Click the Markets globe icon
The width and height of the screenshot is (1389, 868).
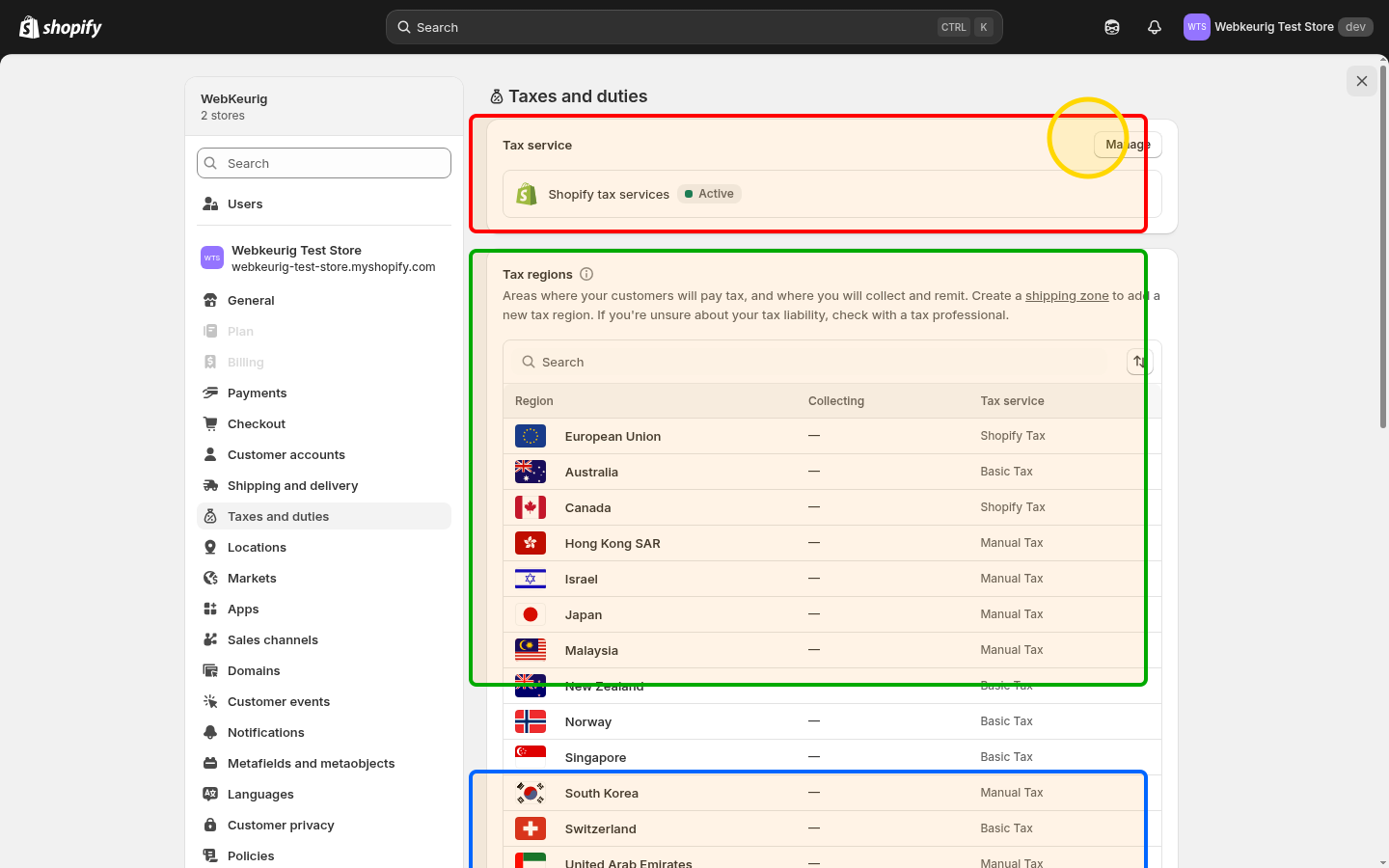pos(210,578)
